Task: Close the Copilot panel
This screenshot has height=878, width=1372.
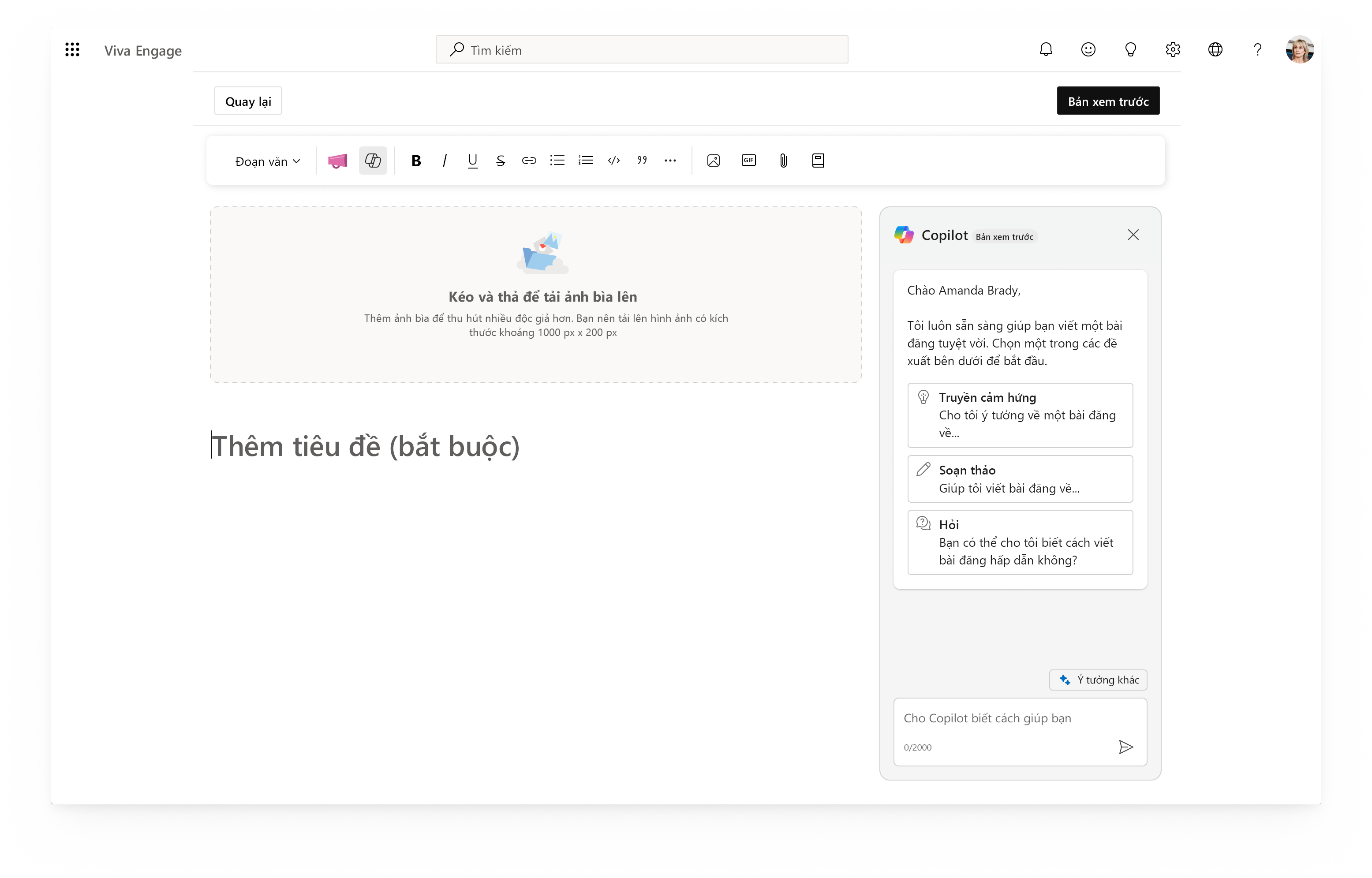Action: (x=1133, y=235)
